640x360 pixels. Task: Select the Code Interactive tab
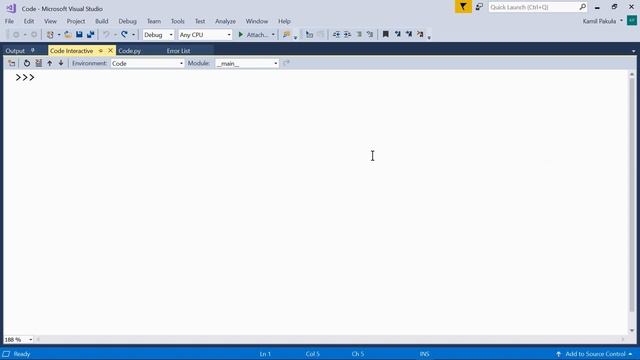coord(71,51)
